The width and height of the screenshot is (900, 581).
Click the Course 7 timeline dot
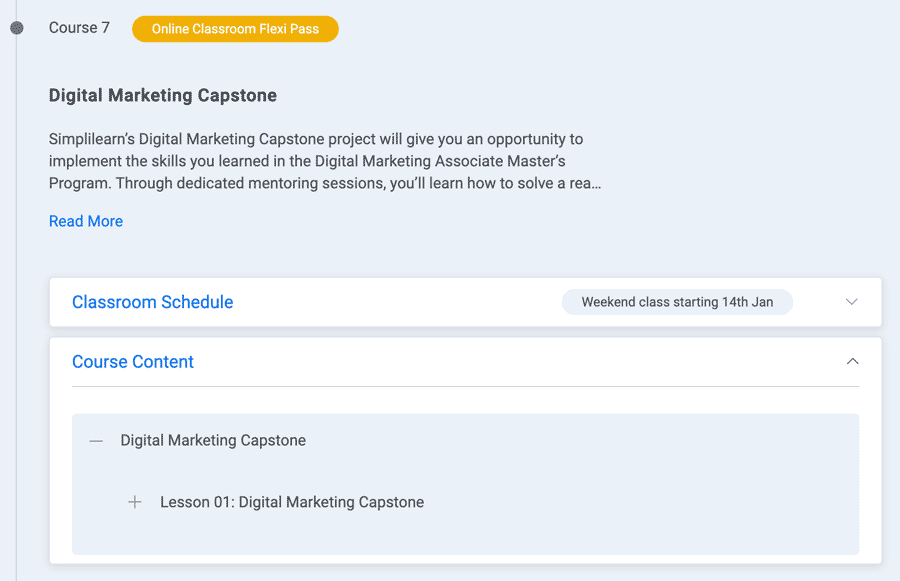point(17,28)
